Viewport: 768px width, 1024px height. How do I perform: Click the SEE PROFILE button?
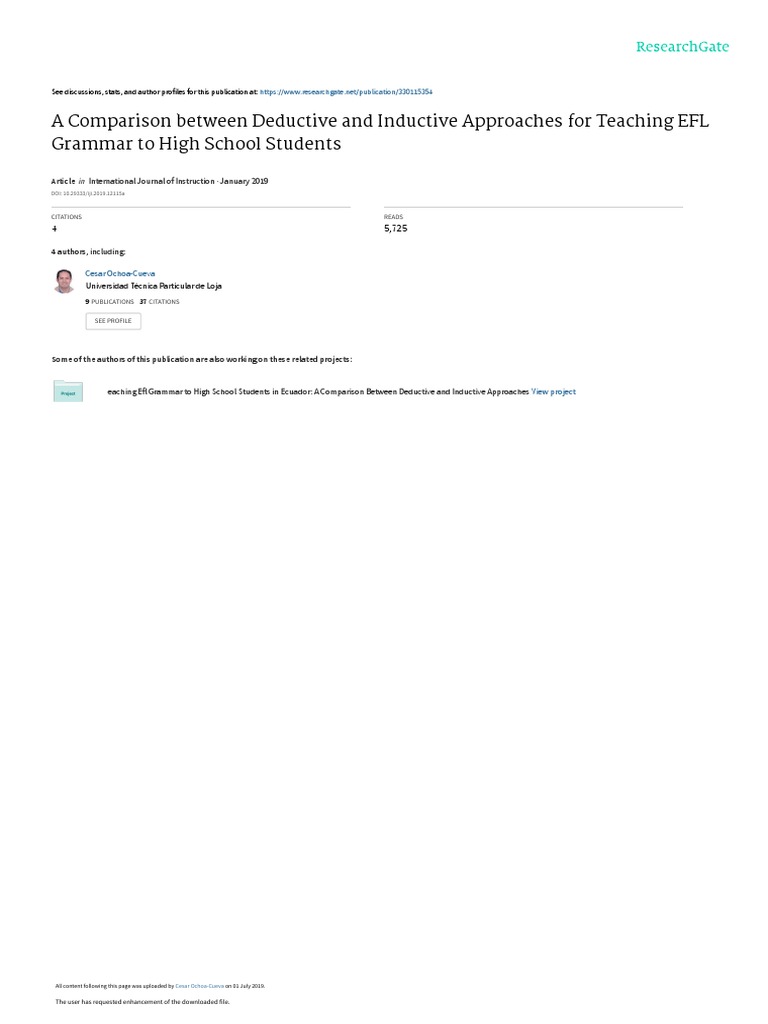click(113, 321)
